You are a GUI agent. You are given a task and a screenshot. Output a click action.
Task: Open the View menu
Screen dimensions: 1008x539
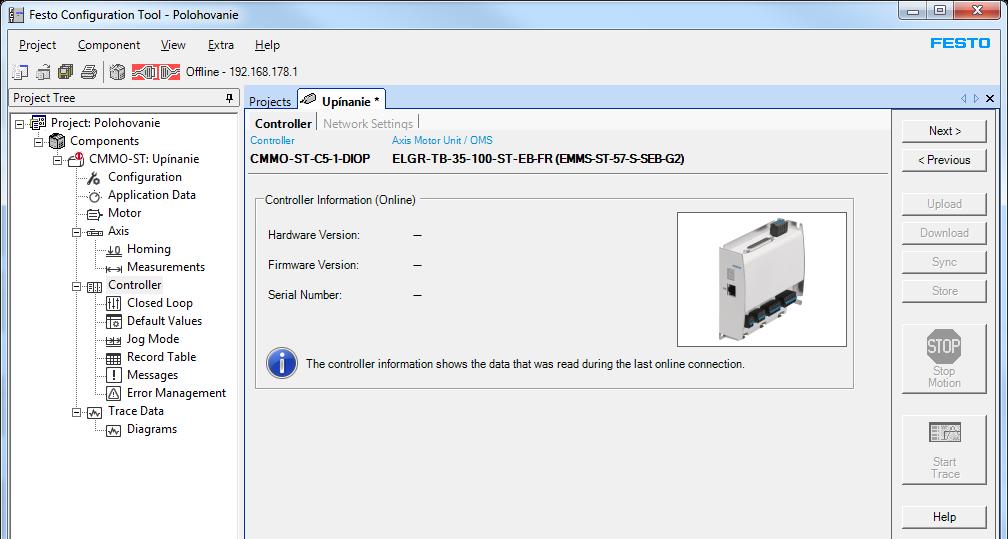pos(173,45)
